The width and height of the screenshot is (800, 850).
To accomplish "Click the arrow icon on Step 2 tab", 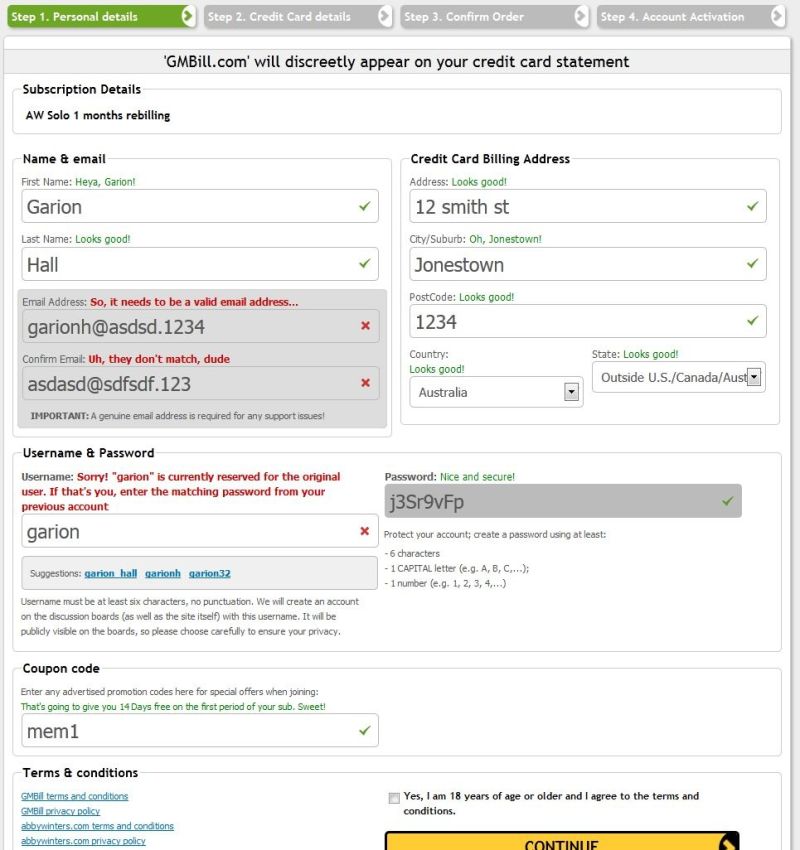I will click(384, 16).
